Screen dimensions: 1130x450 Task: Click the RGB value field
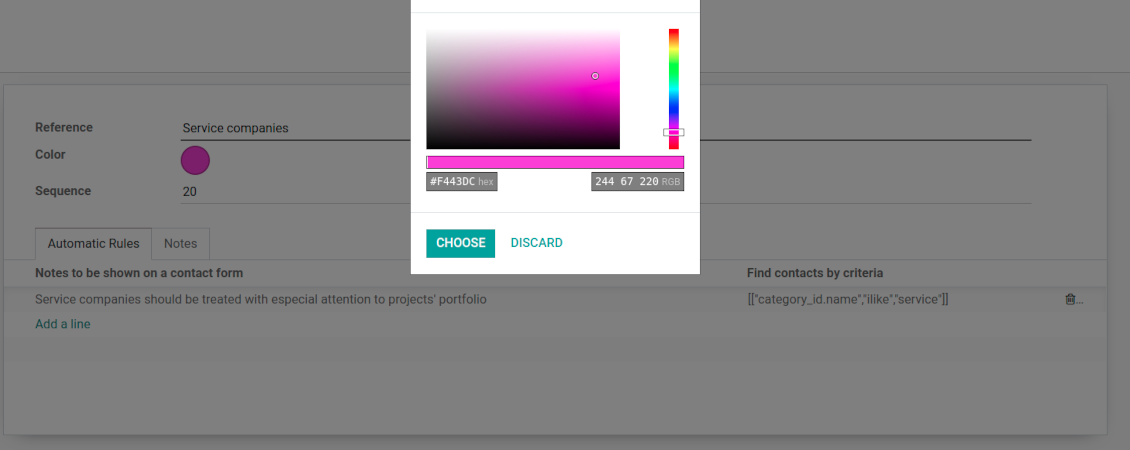[x=637, y=182]
